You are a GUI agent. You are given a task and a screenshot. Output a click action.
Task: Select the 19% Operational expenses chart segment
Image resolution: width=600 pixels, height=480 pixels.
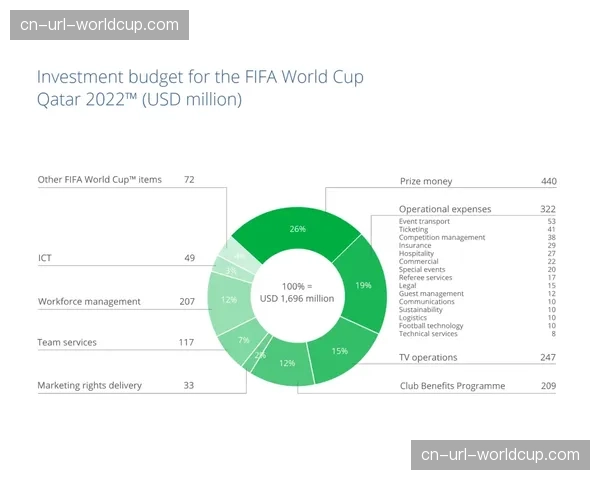(x=362, y=285)
